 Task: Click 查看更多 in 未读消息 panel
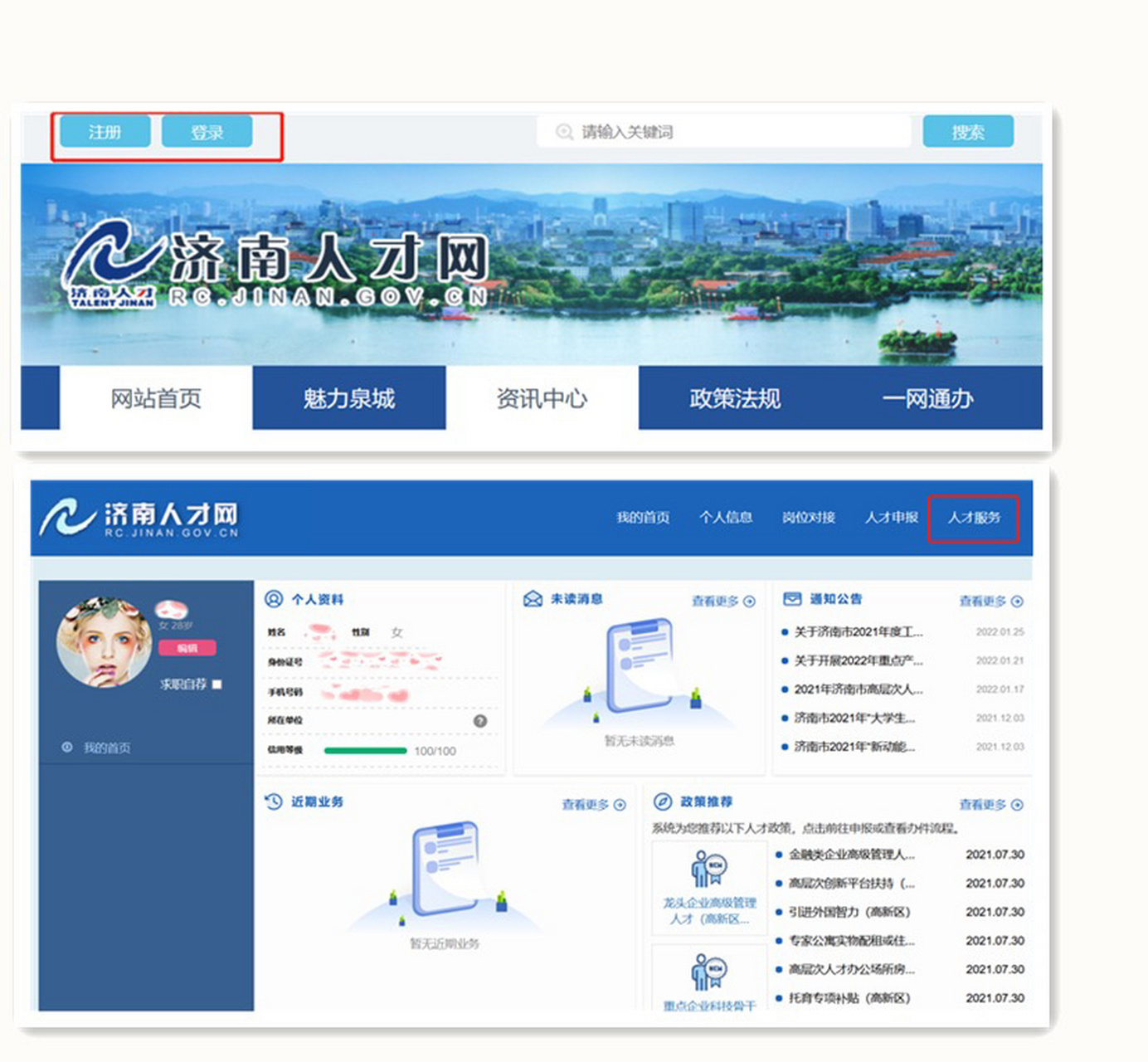(x=715, y=602)
